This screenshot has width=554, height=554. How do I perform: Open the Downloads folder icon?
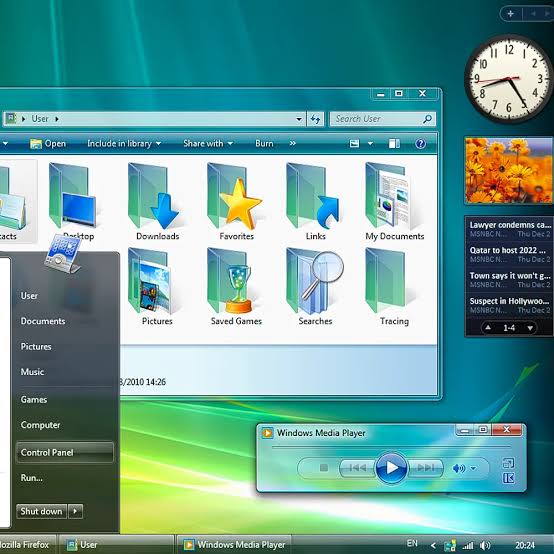tap(154, 196)
